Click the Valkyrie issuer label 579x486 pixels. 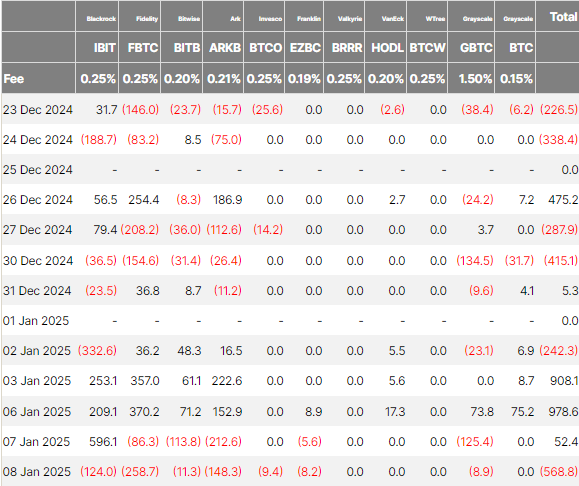(350, 19)
